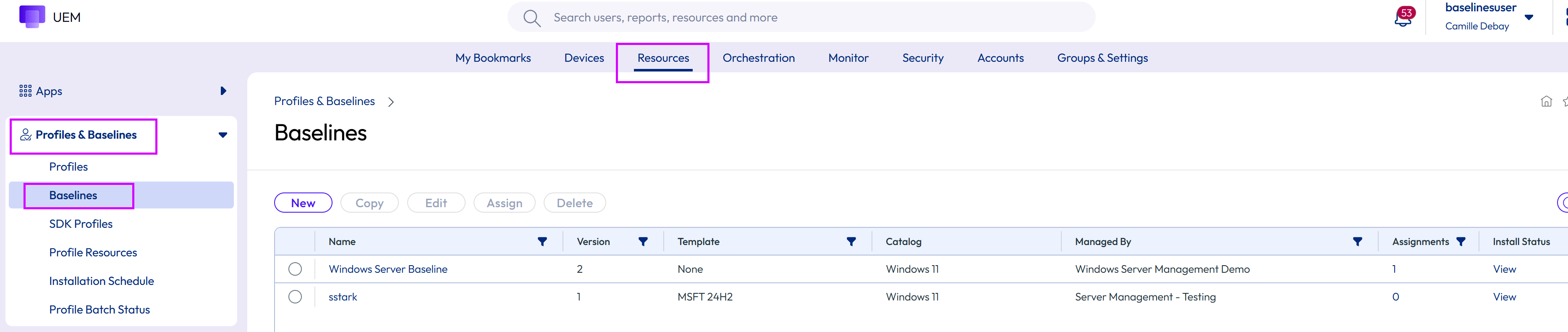This screenshot has width=1568, height=332.
Task: Click the Profiles & Baselines person icon
Action: coord(26,134)
